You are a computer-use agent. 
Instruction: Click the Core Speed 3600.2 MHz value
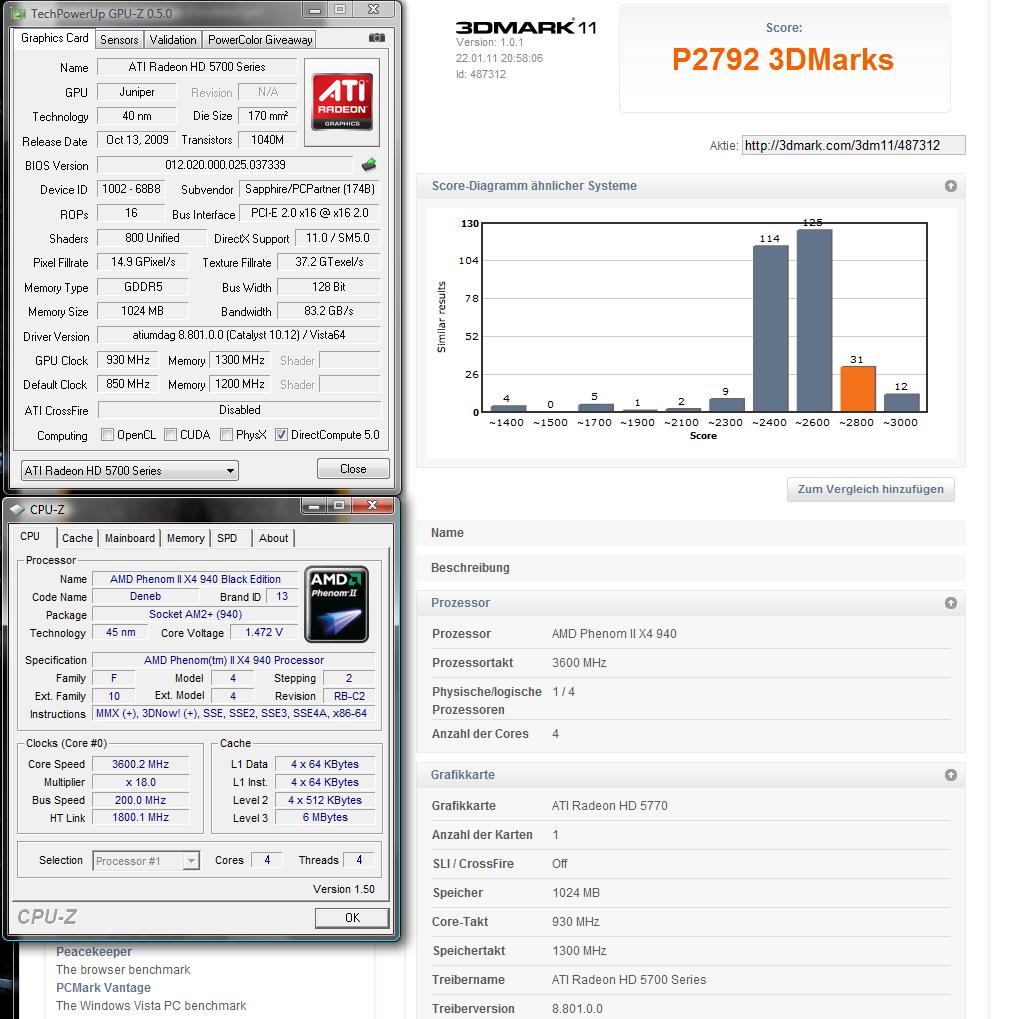click(x=140, y=764)
